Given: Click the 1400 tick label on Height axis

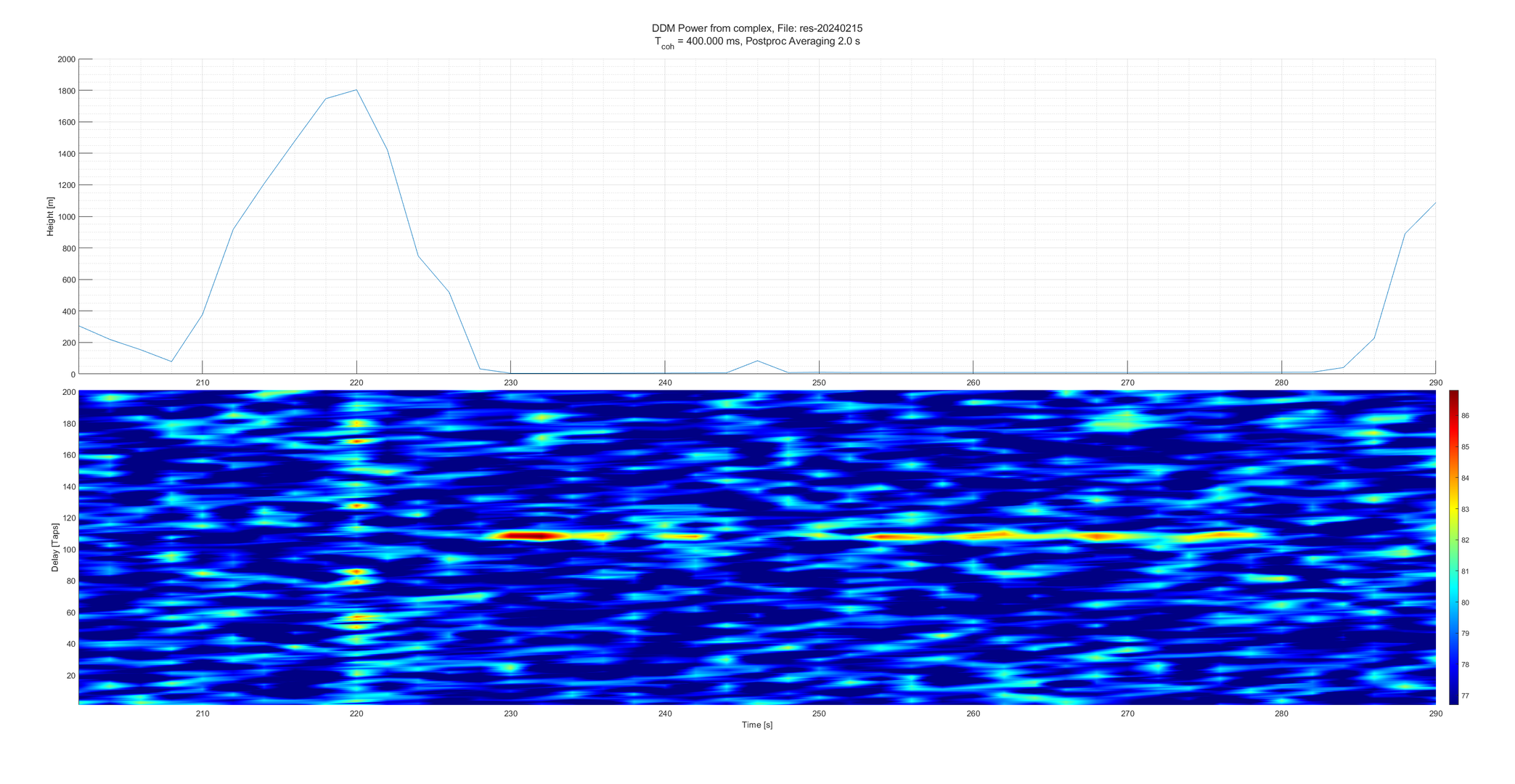Looking at the screenshot, I should [66, 154].
